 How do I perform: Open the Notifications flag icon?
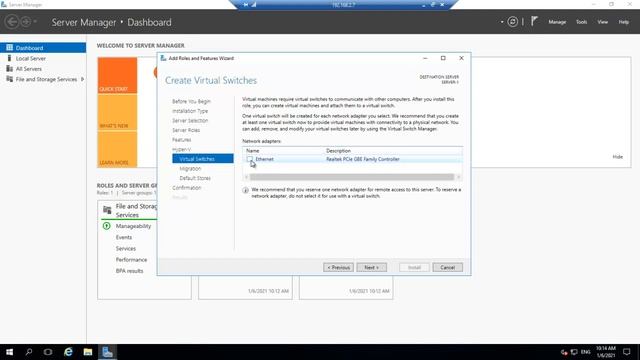point(534,21)
